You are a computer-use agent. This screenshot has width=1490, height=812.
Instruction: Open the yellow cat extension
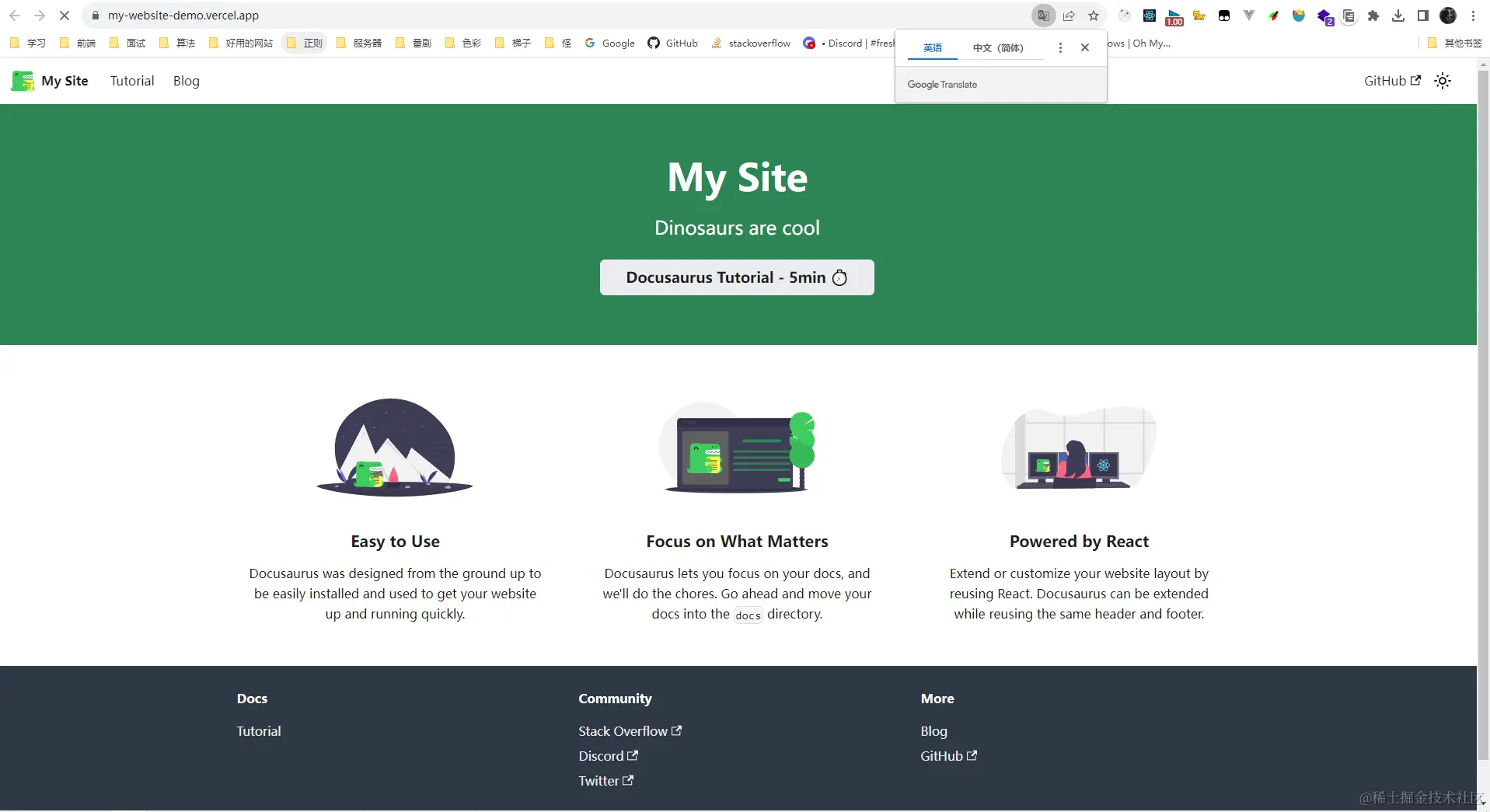1199,16
